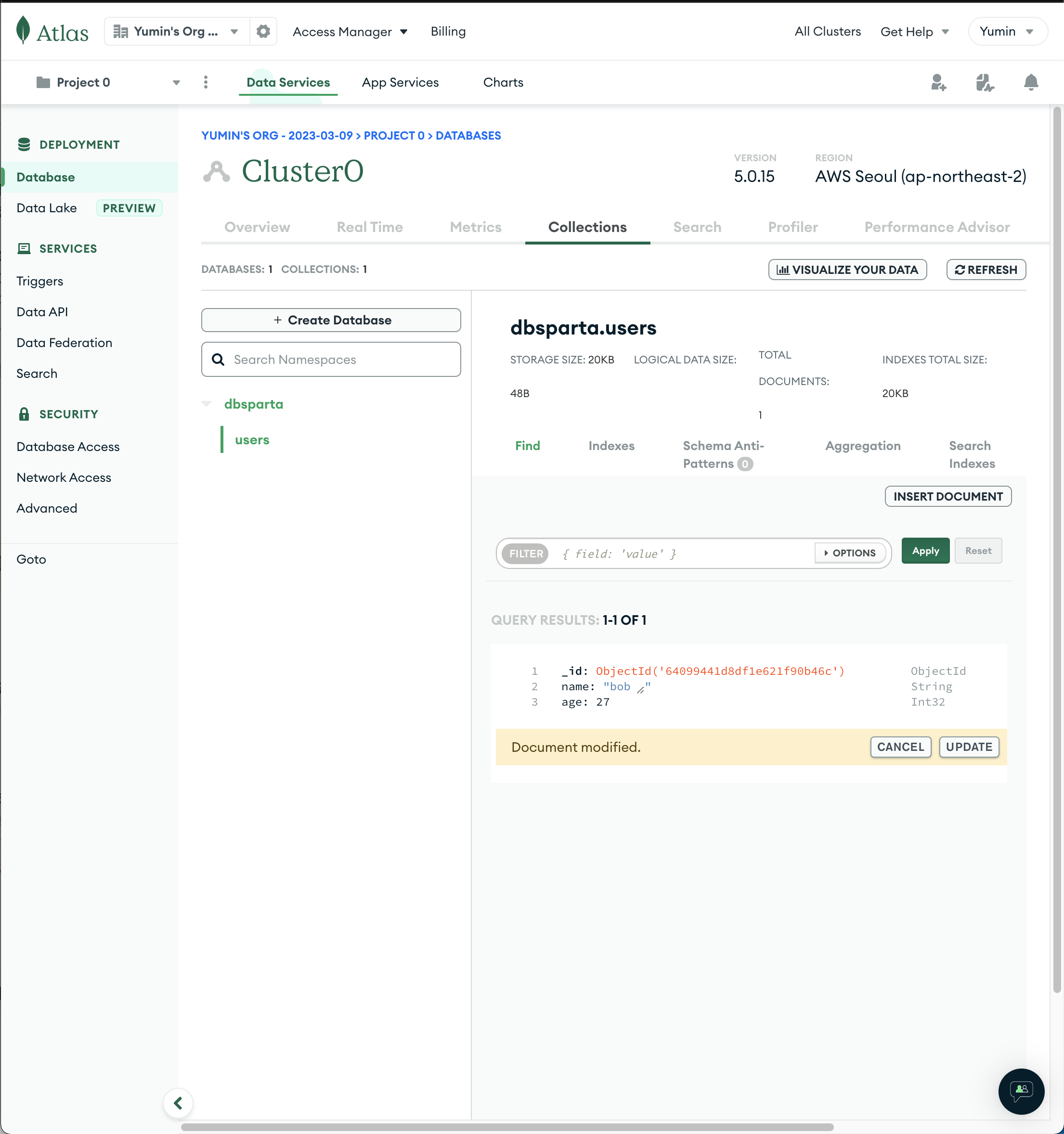
Task: Click VISUALIZE YOUR DATA button
Action: point(848,270)
